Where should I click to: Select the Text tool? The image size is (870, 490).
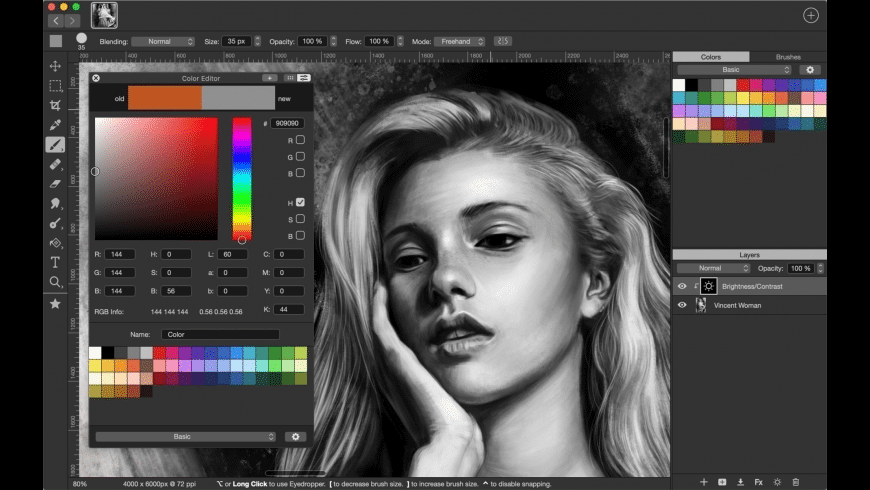(x=56, y=262)
